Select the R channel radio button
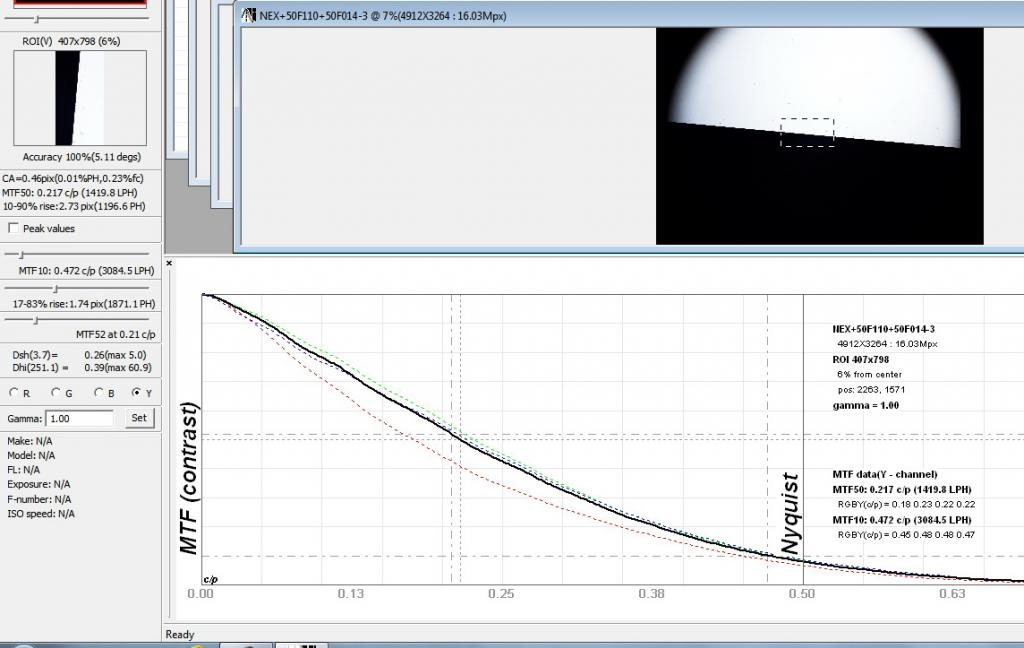The width and height of the screenshot is (1024, 648). pyautogui.click(x=13, y=393)
